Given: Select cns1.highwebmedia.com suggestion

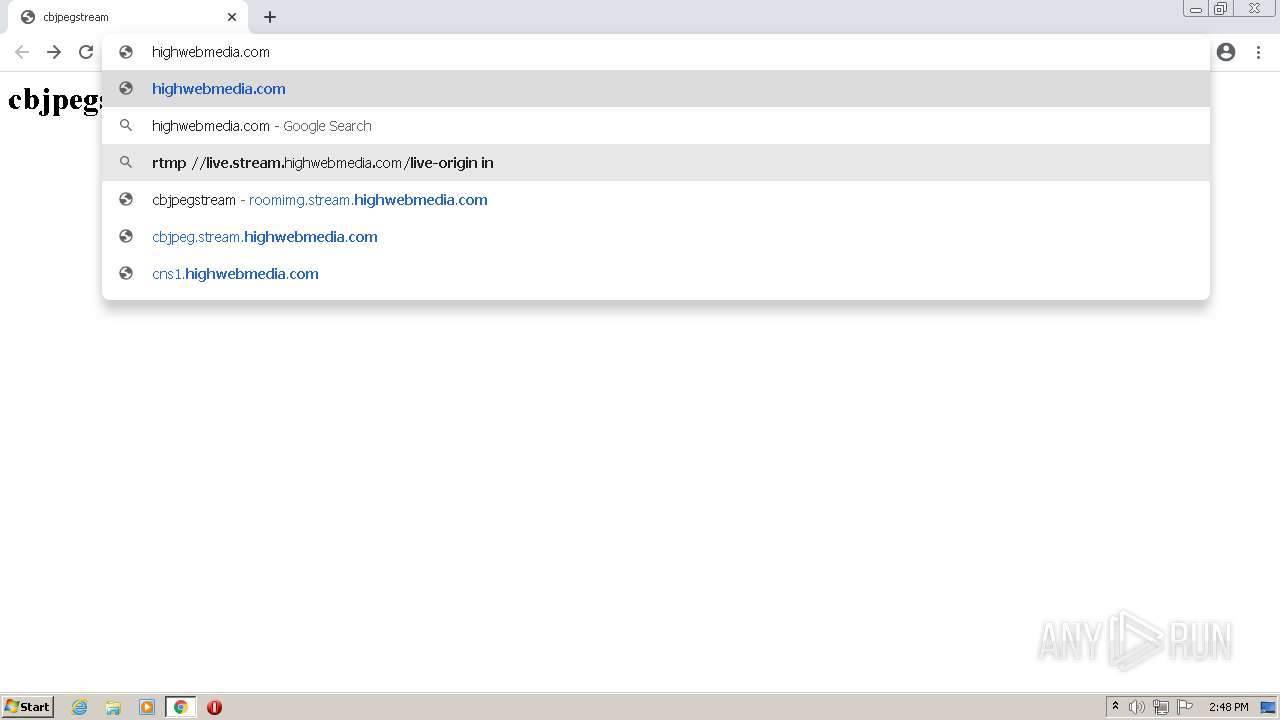Looking at the screenshot, I should click(x=656, y=273).
